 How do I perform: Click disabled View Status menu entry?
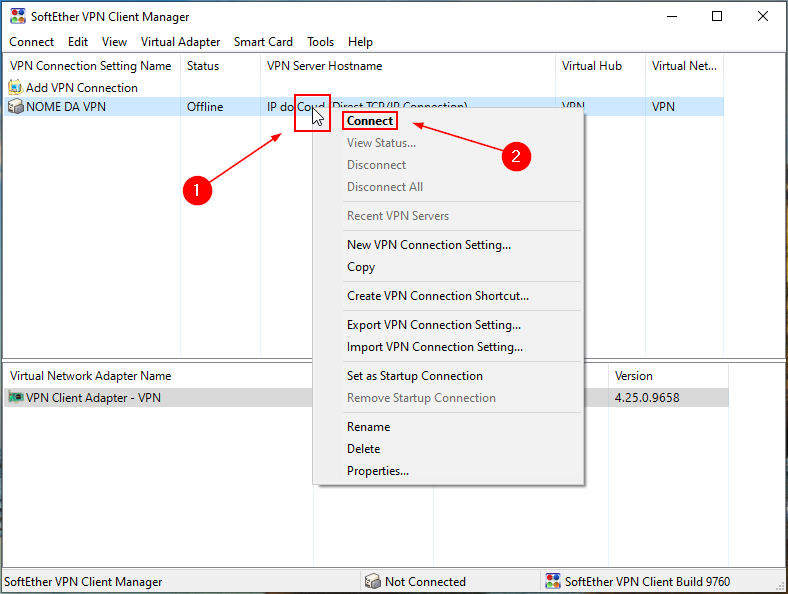pos(381,143)
